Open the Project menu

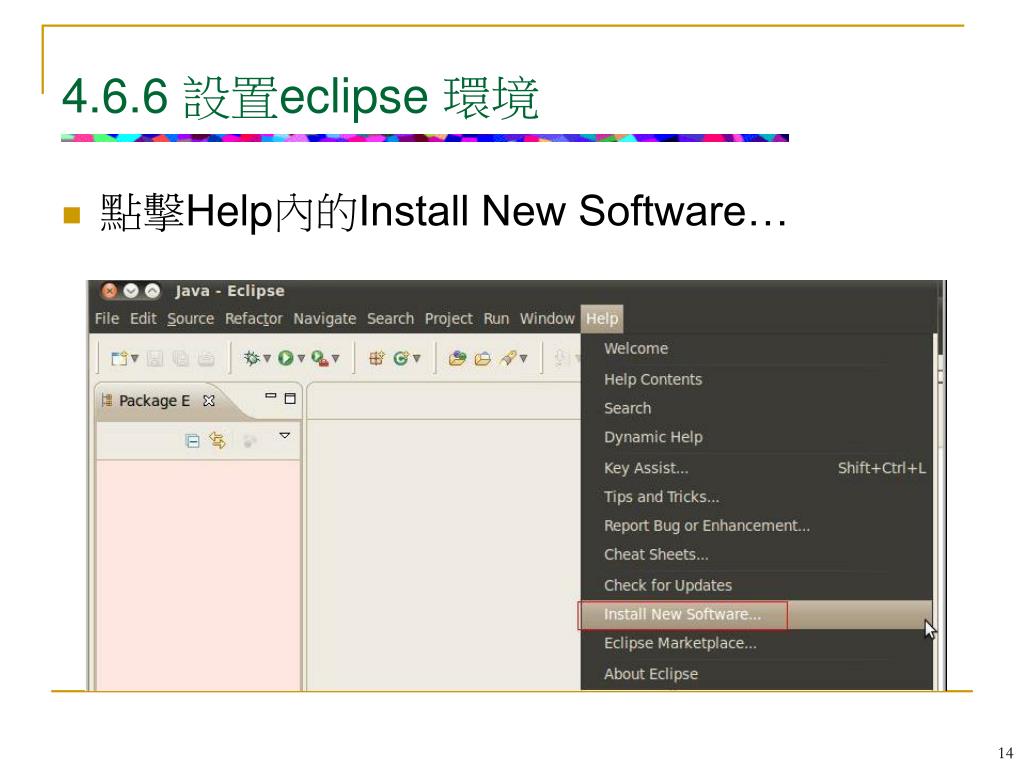449,318
